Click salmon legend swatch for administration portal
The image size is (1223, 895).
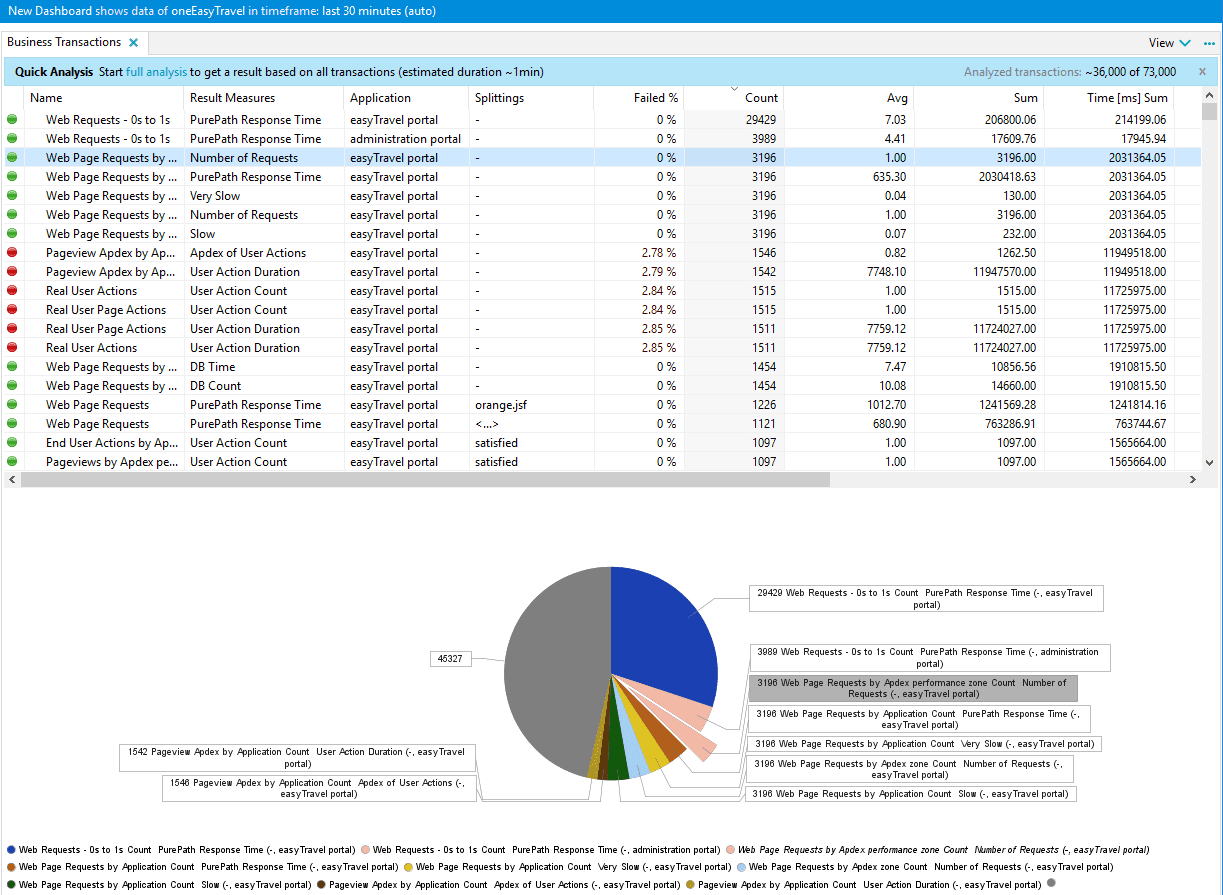point(365,849)
